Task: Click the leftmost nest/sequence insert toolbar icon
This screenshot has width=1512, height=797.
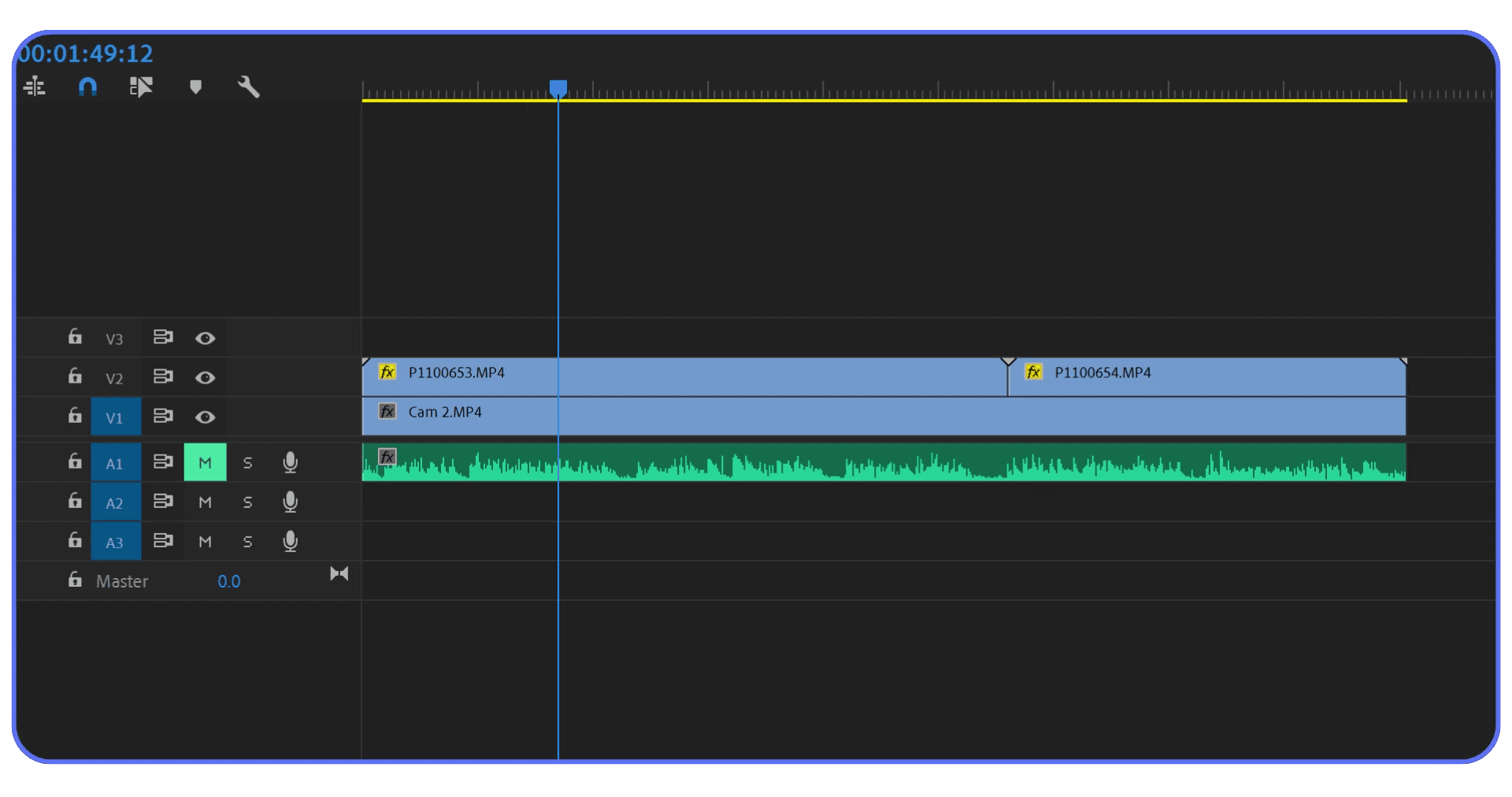Action: [x=35, y=87]
